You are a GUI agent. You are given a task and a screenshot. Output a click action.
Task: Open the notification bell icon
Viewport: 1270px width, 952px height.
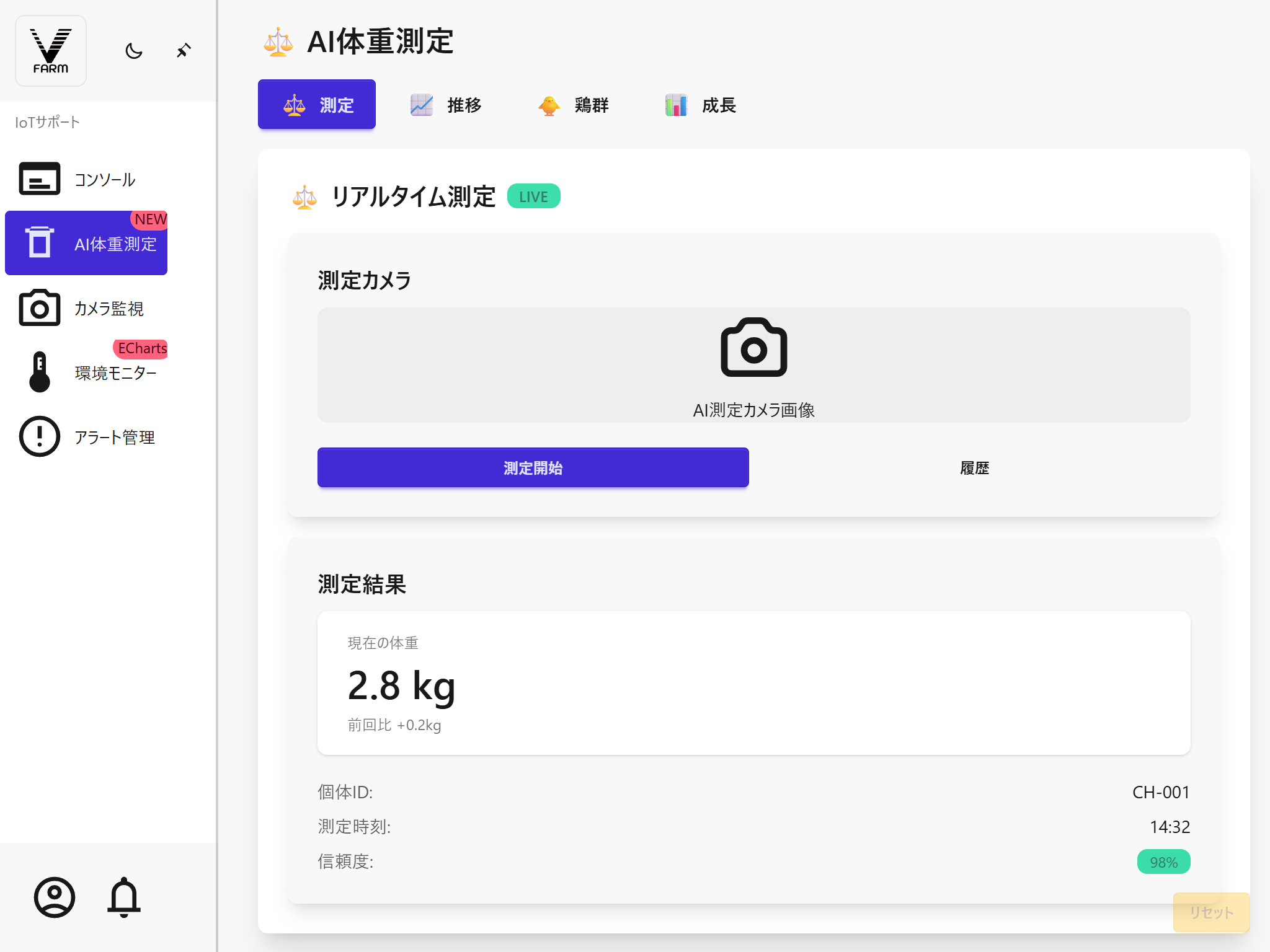coord(125,897)
